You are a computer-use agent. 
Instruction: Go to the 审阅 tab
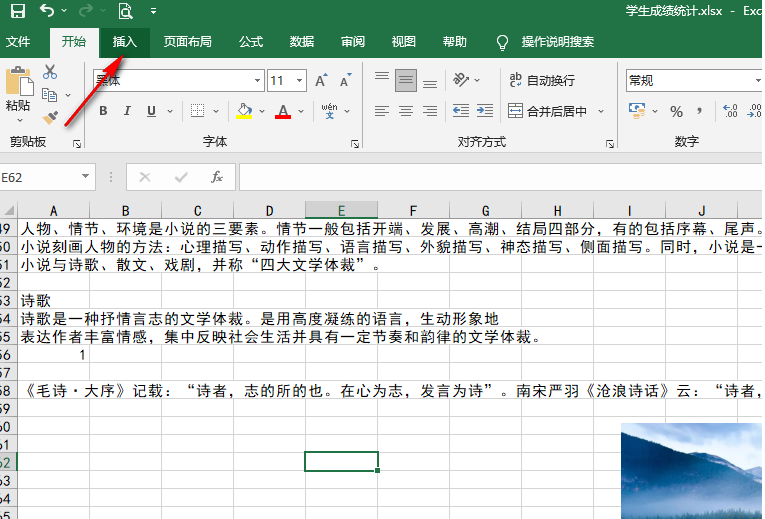[x=353, y=42]
